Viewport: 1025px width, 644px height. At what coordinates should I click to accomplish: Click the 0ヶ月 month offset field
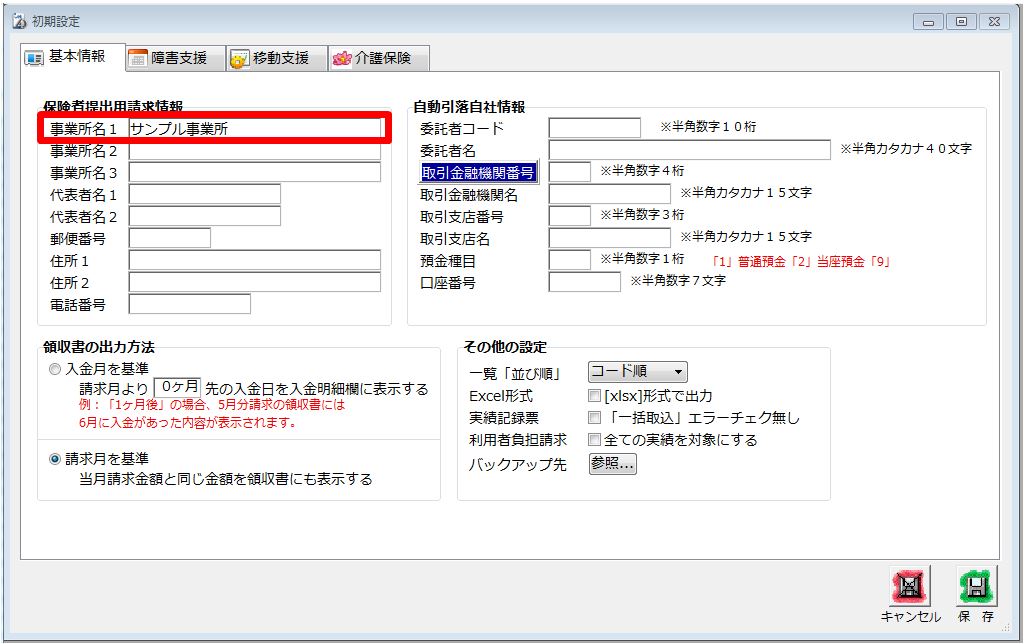(177, 387)
